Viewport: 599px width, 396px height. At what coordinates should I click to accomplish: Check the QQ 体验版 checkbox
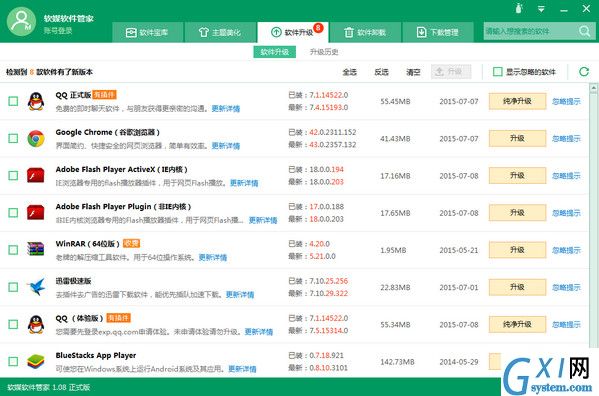coord(13,324)
